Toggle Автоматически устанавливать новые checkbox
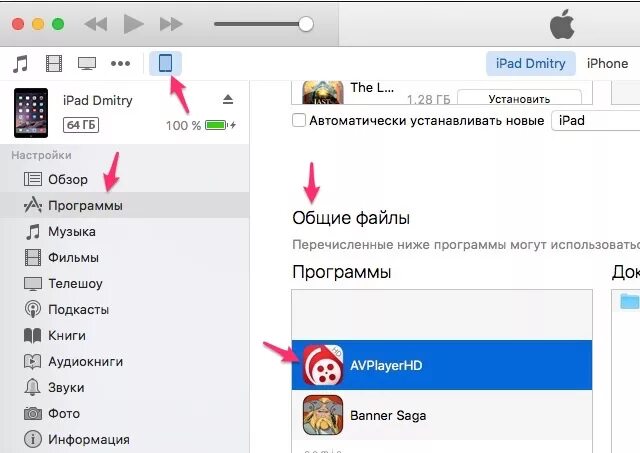The height and width of the screenshot is (453, 640). [x=299, y=120]
